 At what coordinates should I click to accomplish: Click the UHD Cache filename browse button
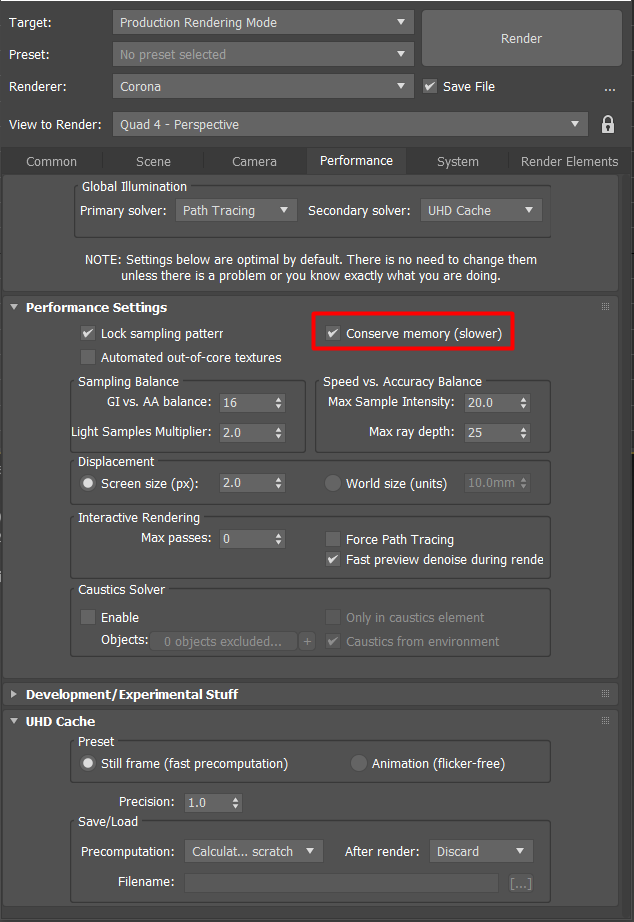[520, 883]
